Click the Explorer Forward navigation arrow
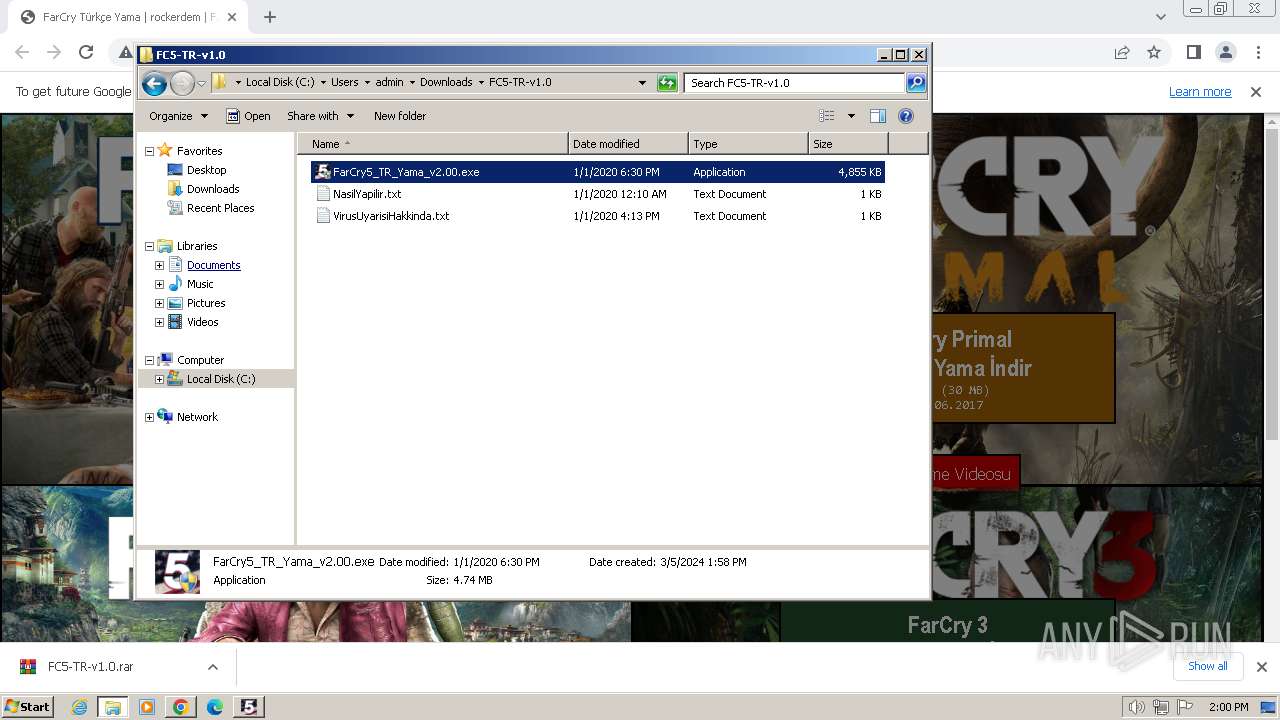The image size is (1280, 720). (182, 83)
